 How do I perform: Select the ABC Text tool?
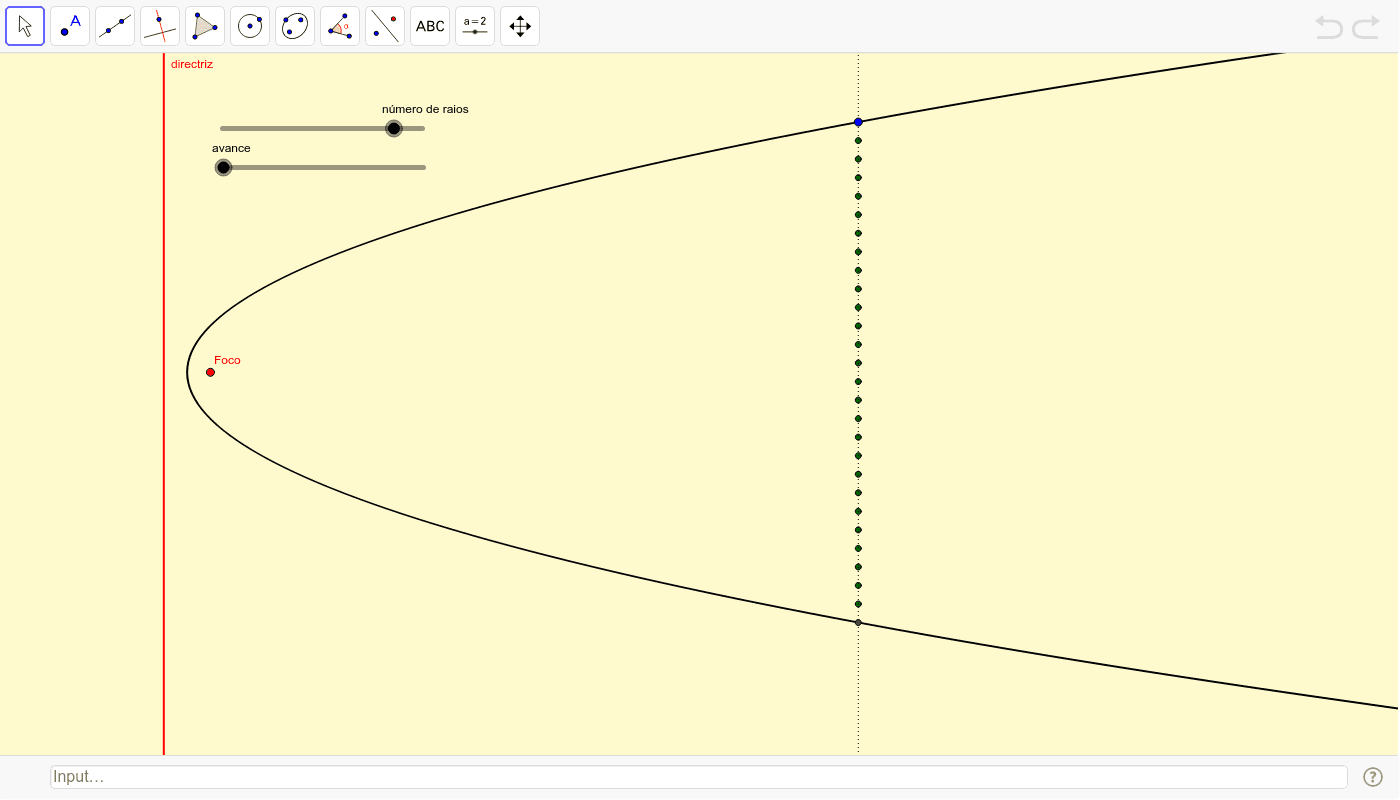click(430, 26)
